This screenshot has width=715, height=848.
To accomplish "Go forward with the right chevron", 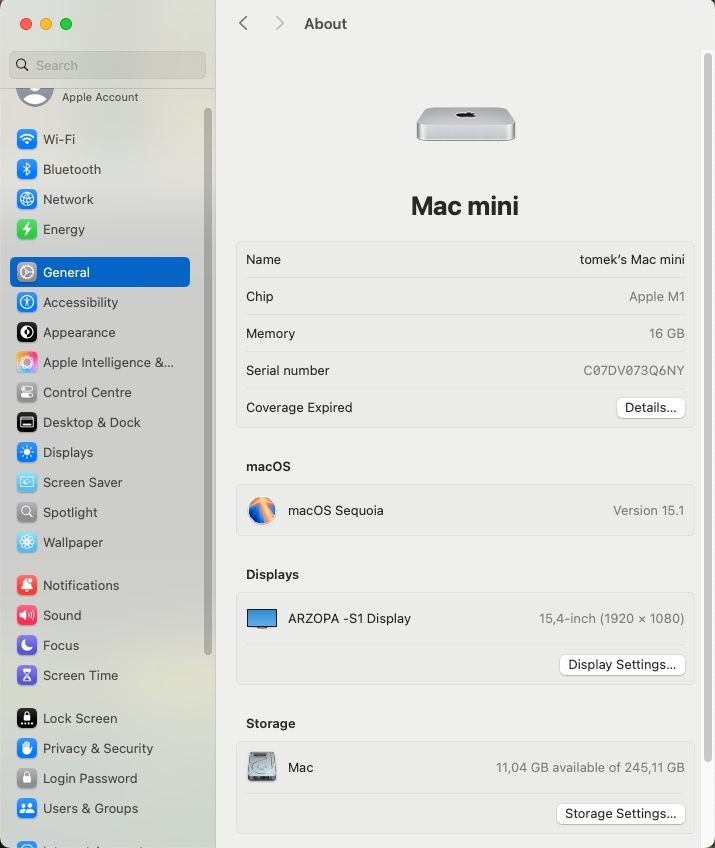I will pyautogui.click(x=279, y=23).
